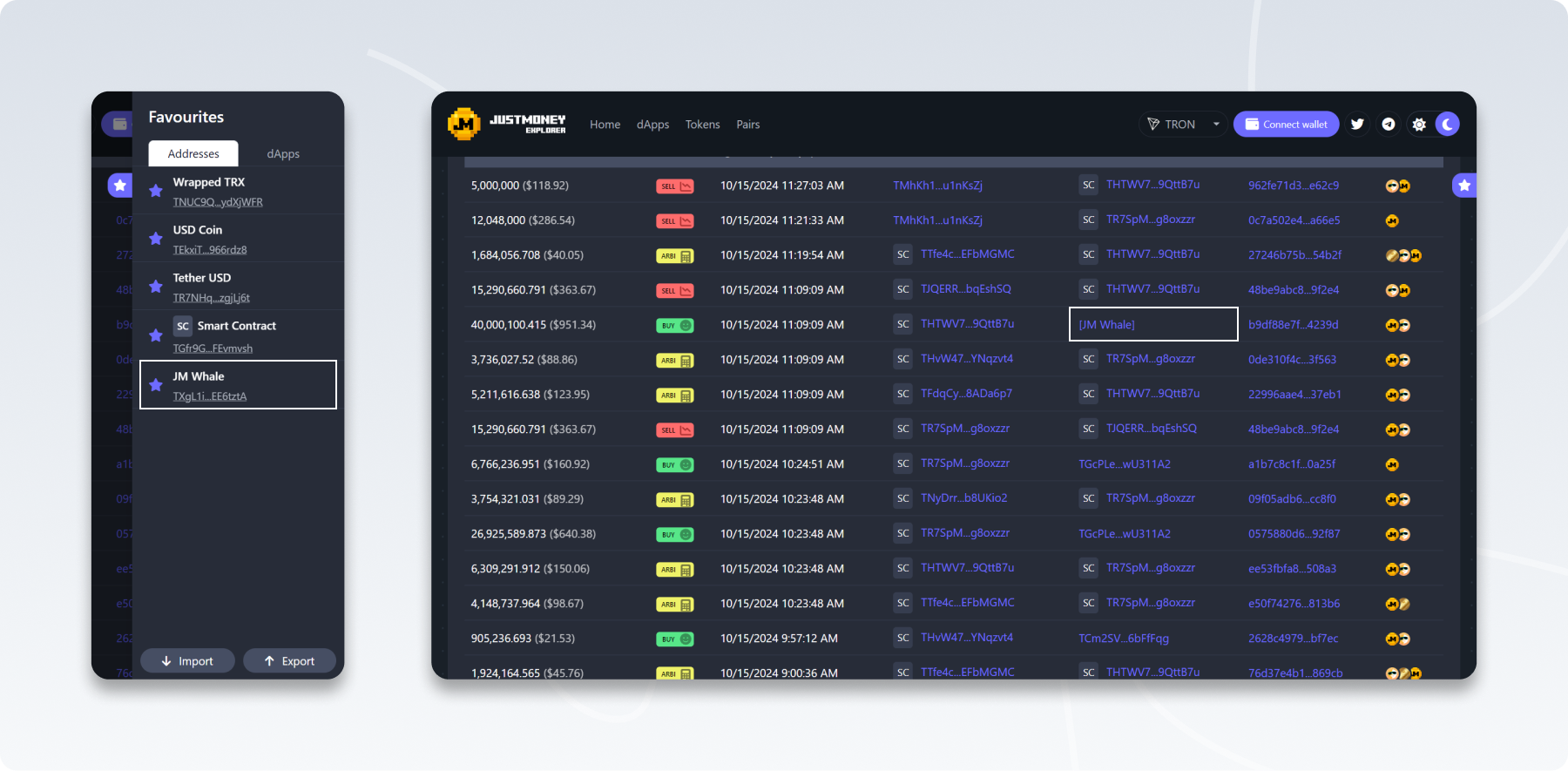The height and width of the screenshot is (771, 1568).
Task: Click exchange icons in e50f74276...813b6 row
Action: tap(1398, 605)
